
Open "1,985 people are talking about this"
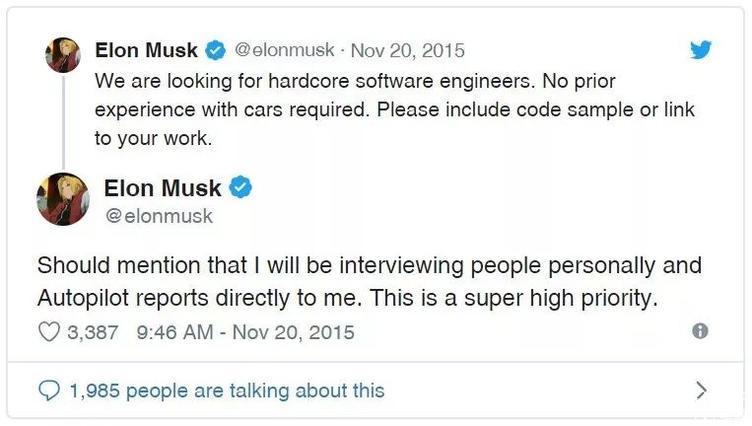(227, 389)
